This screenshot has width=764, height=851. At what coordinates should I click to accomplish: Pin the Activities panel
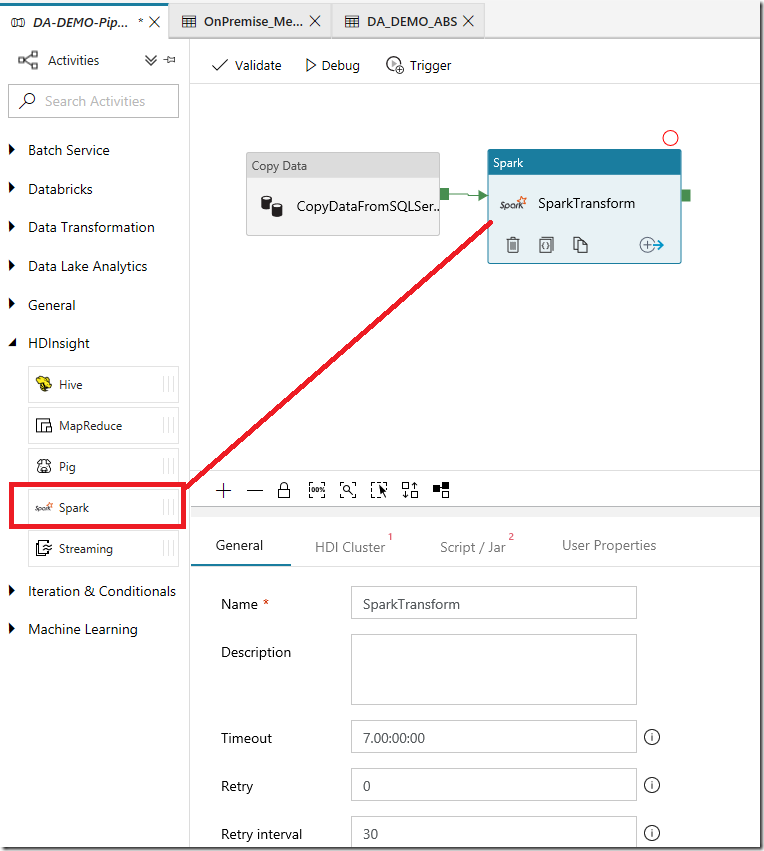[170, 60]
